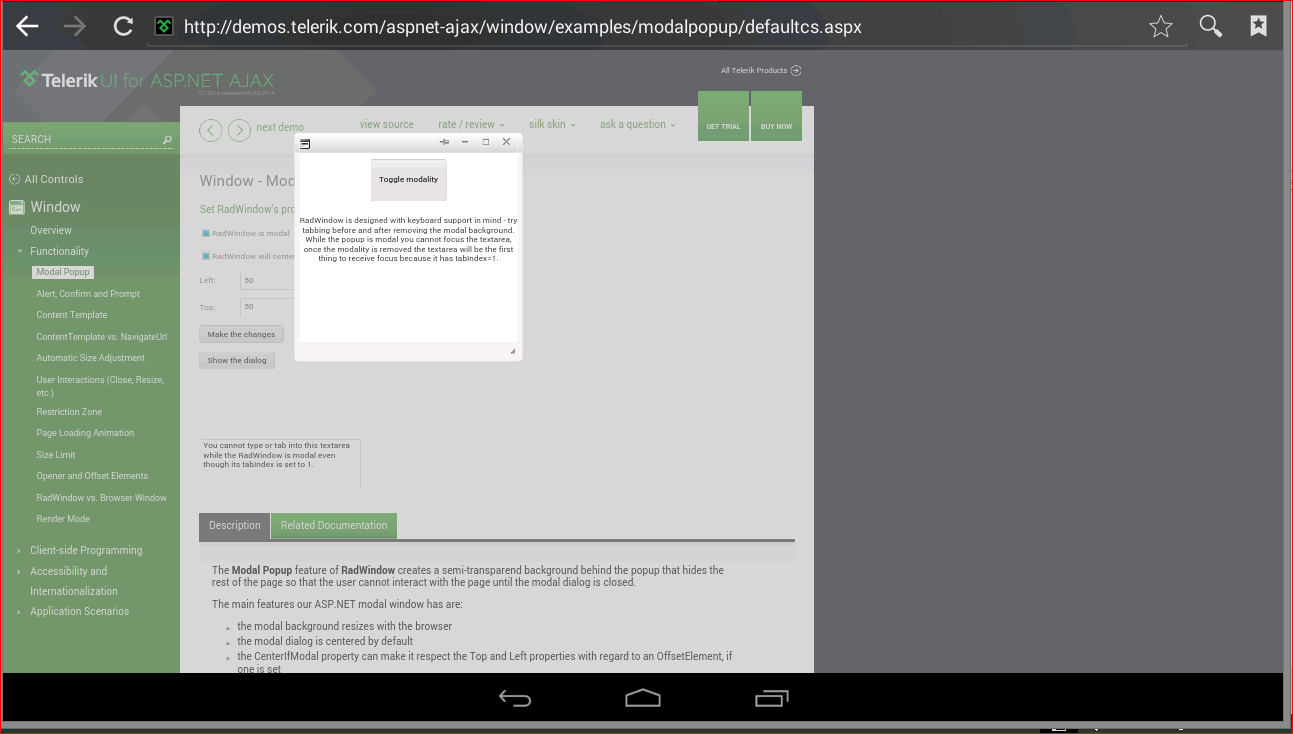Open the User Interactions demo item

point(100,386)
